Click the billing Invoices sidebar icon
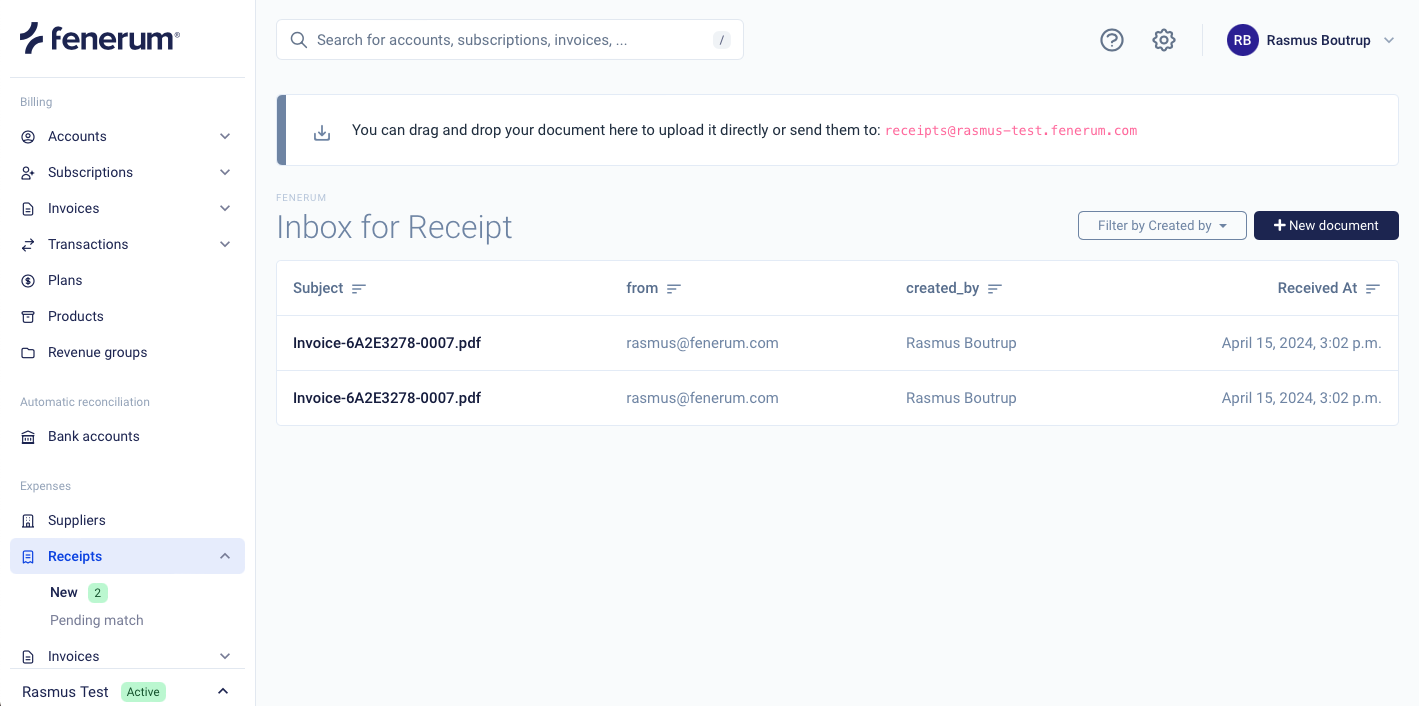Screen dimensions: 1419x706 tap(28, 208)
